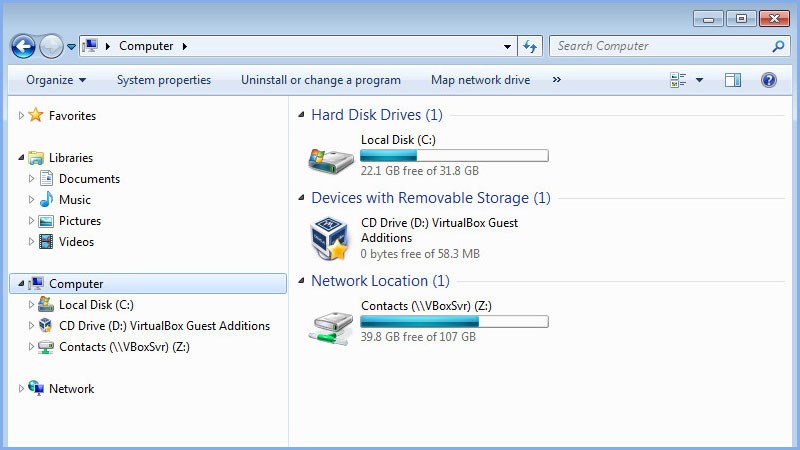Select Contacts (Z:) in navigation pane
Screen dimensions: 800x450
124,346
